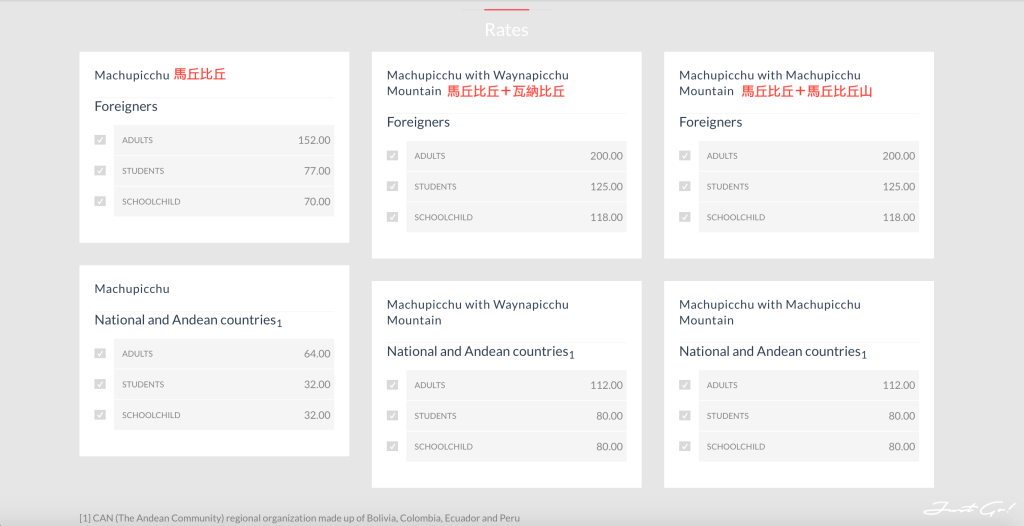The width and height of the screenshot is (1024, 526).
Task: Toggle Students checkbox for Machupicchu Mountain Foreigners
Action: click(684, 186)
